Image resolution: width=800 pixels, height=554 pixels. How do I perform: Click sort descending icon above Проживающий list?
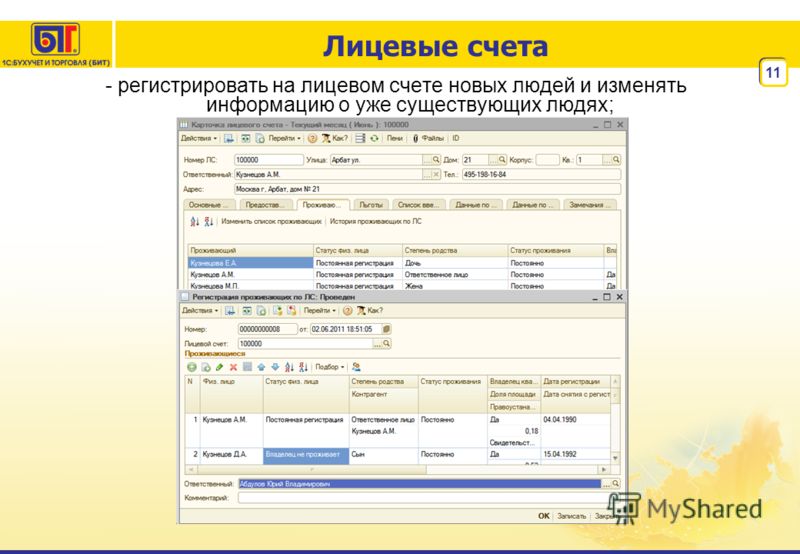[208, 221]
